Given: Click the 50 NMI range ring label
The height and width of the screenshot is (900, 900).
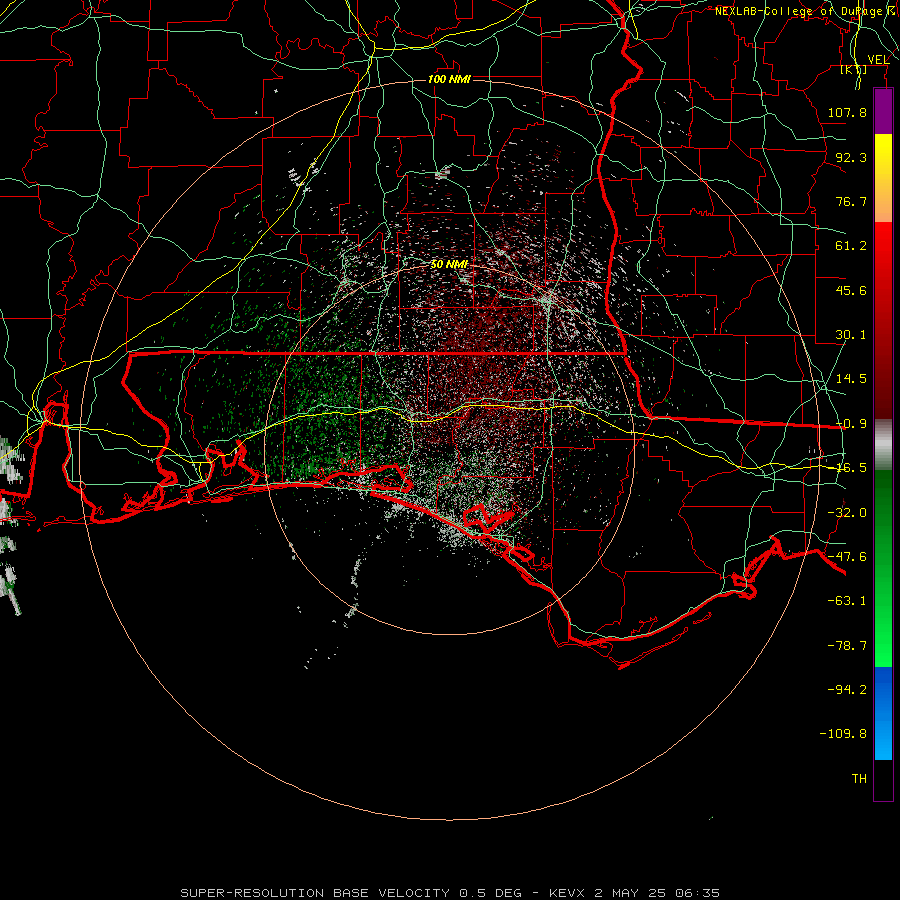Looking at the screenshot, I should coord(449,264).
